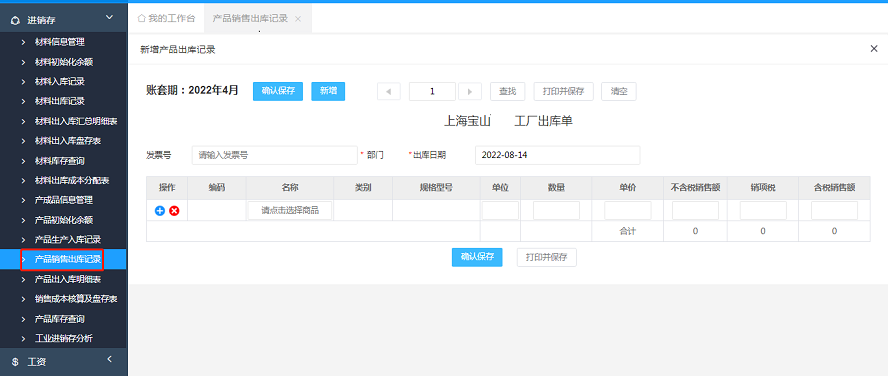Click the 销项税 cell input
The height and width of the screenshot is (376, 888).
(x=763, y=211)
